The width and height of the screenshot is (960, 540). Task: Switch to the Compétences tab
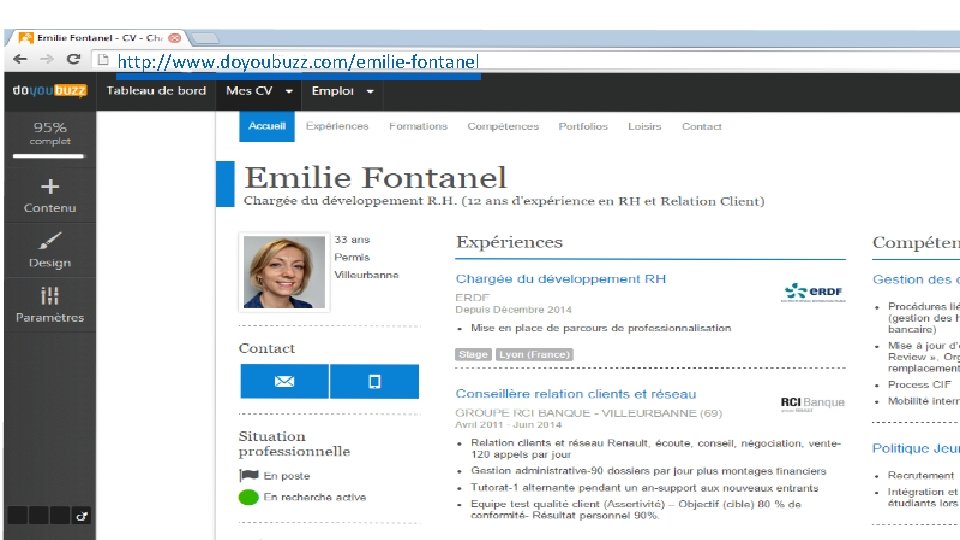coord(503,126)
